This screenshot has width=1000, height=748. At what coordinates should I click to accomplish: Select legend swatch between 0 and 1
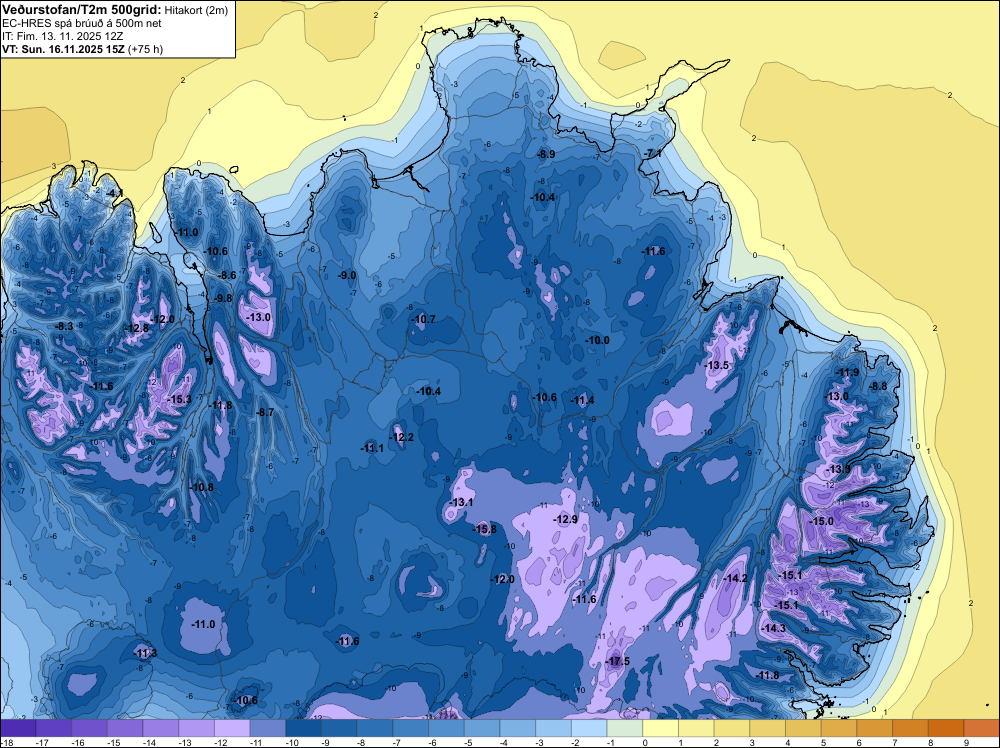[661, 728]
